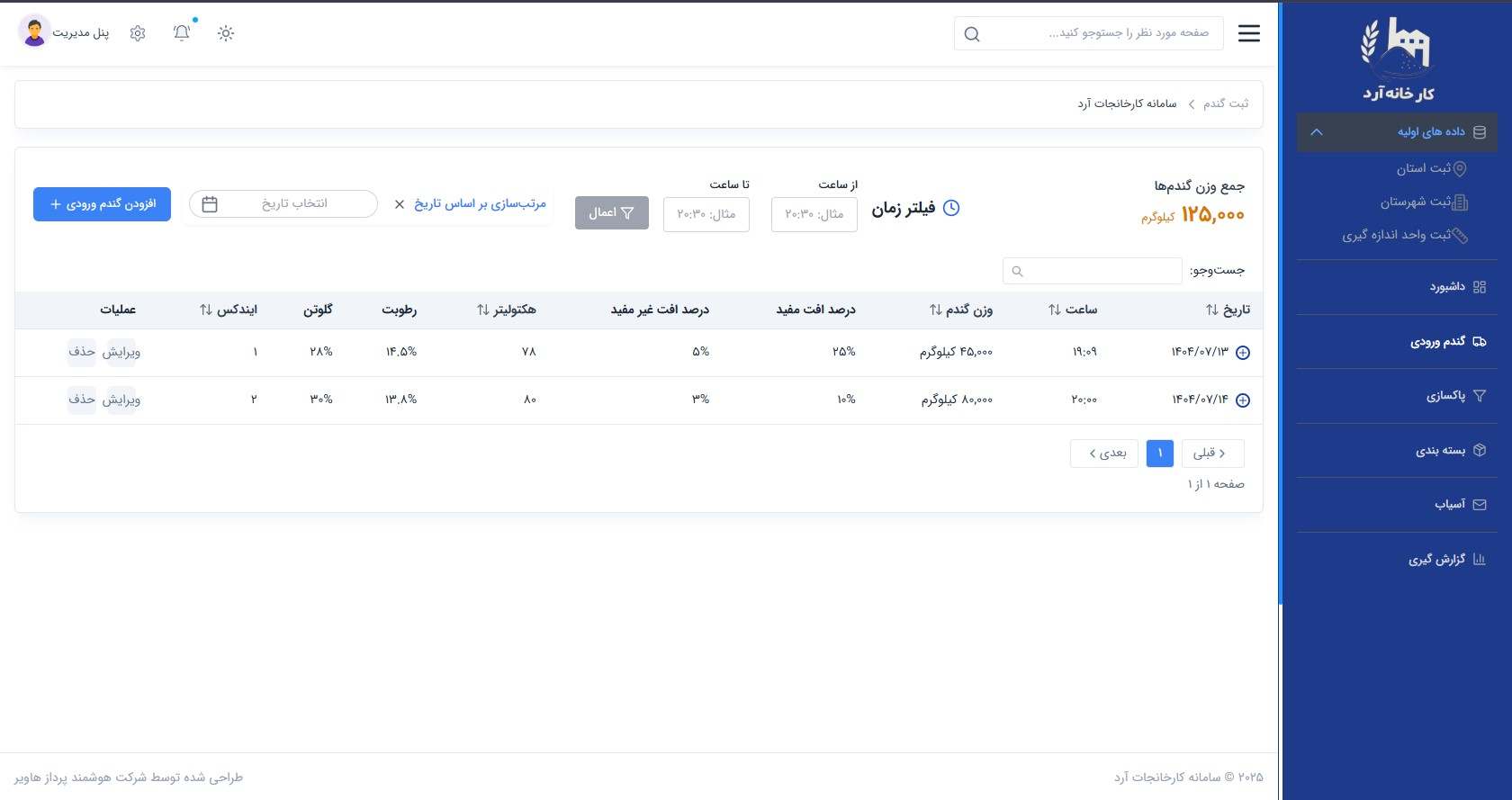This screenshot has width=1512, height=800.
Task: Expand row details for 1404/07/13
Action: [1243, 353]
